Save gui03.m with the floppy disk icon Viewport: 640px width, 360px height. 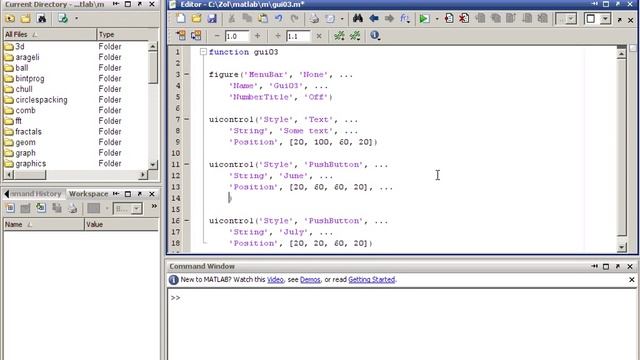click(x=212, y=18)
